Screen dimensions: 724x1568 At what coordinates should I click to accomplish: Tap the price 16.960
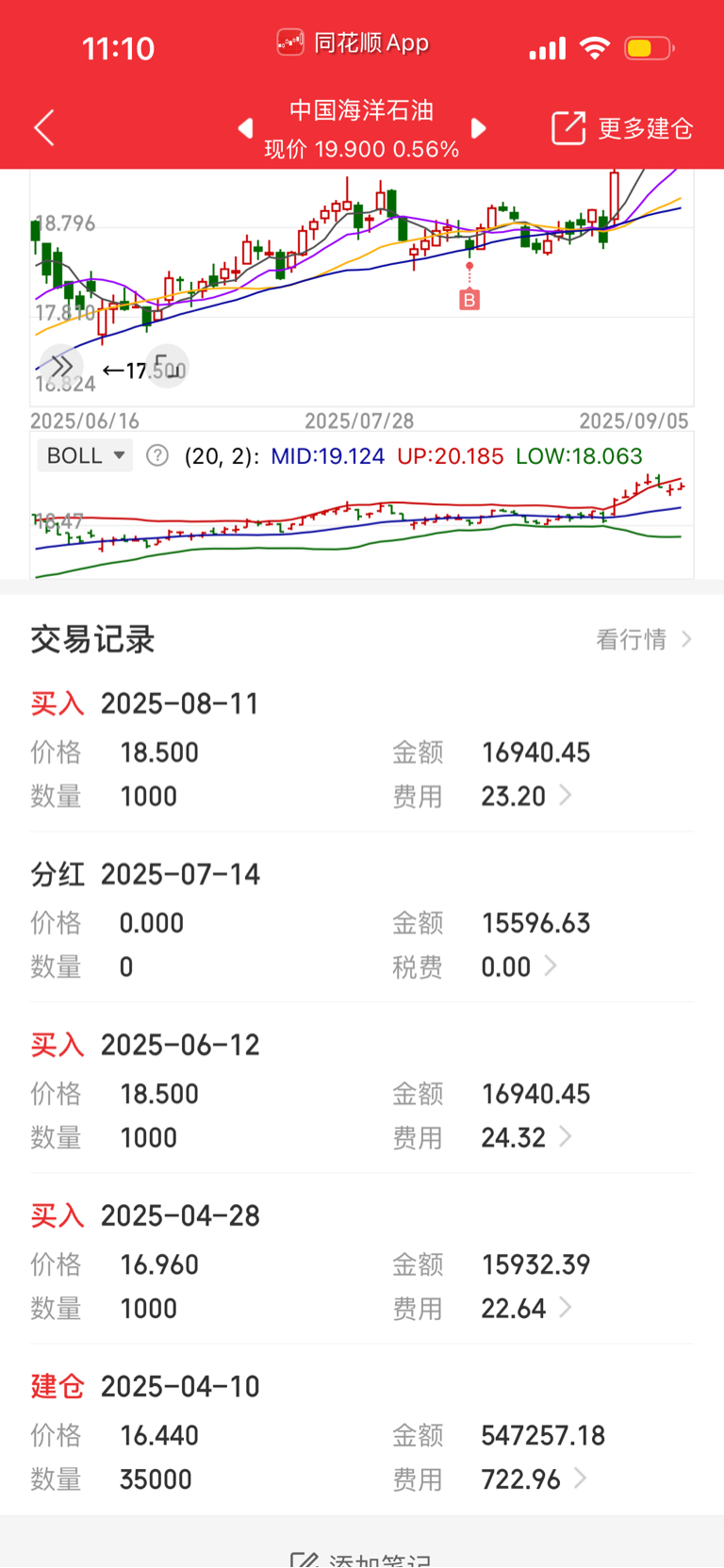click(159, 1265)
